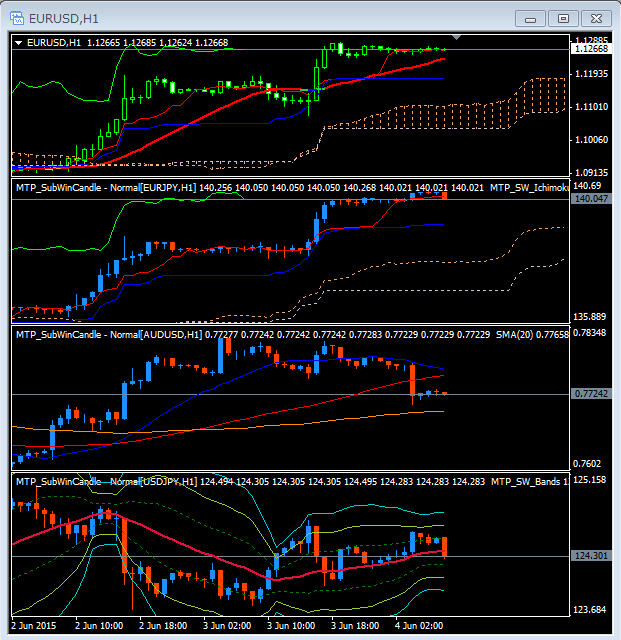Click the time axis label 2 Jun 18:00

point(163,626)
